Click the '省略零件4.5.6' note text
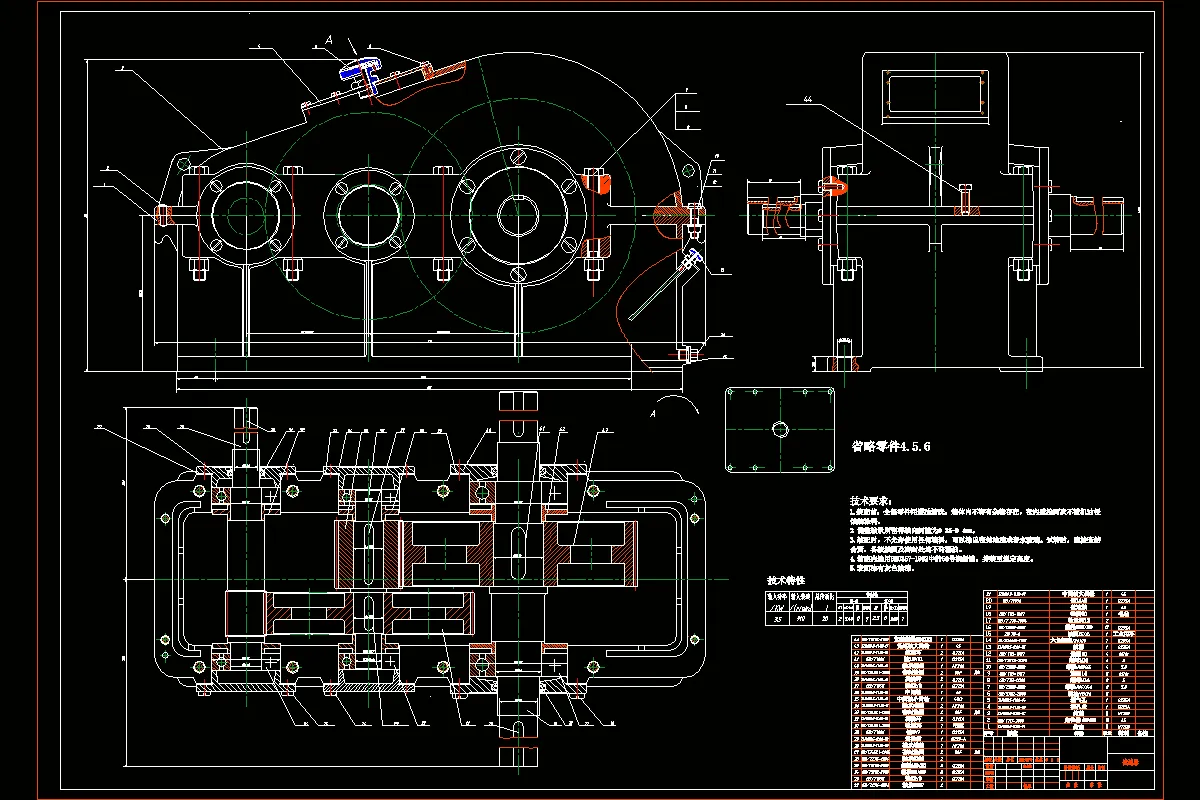Screen dimensions: 1200x800 pos(890,447)
